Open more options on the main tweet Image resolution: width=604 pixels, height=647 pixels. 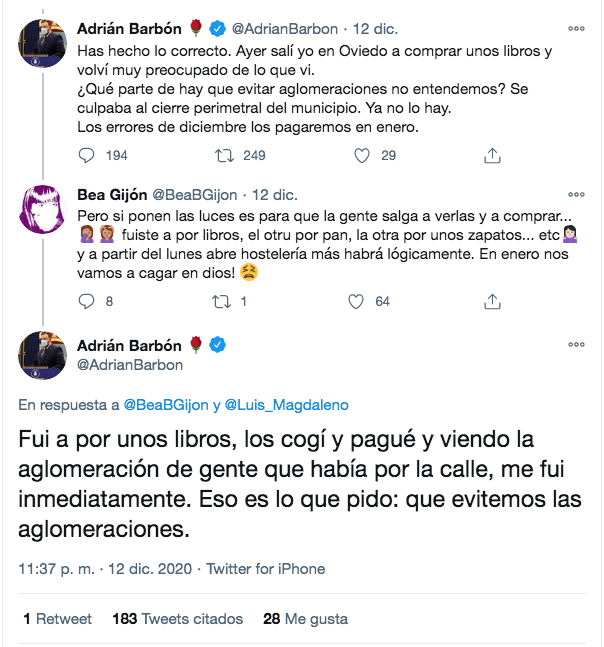pos(576,345)
